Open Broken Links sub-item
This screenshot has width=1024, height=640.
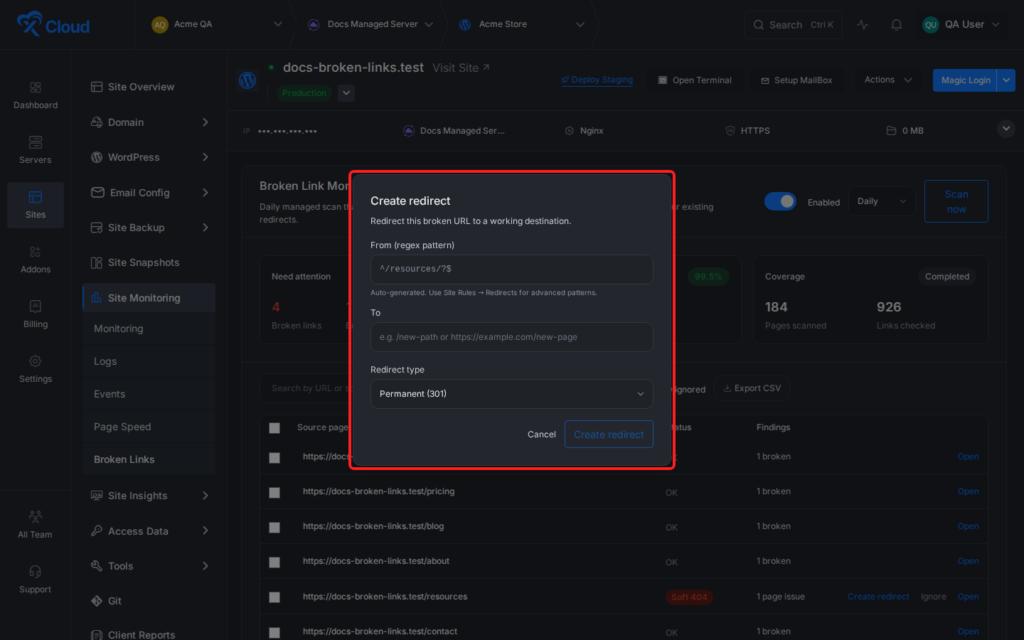click(x=149, y=459)
